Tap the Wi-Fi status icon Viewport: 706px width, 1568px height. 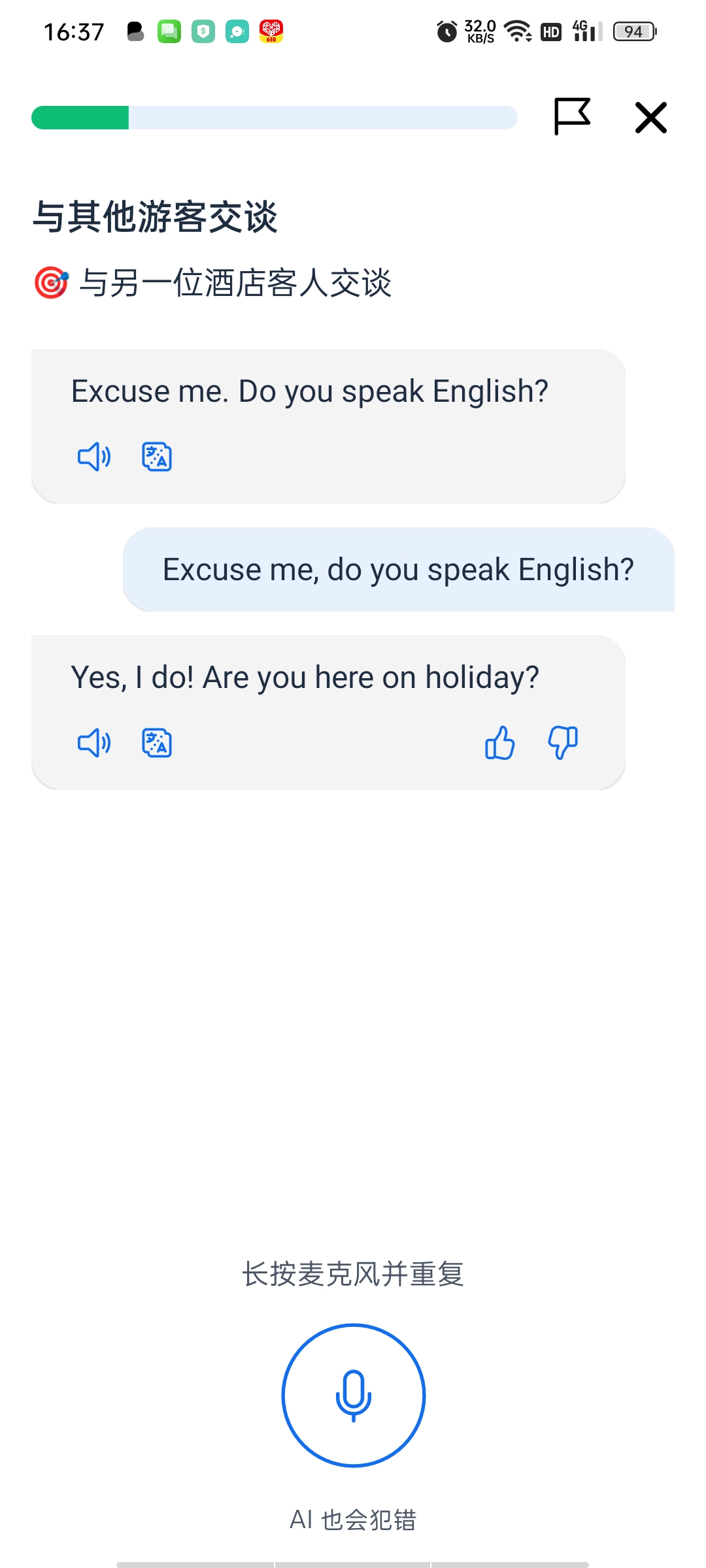point(518,31)
